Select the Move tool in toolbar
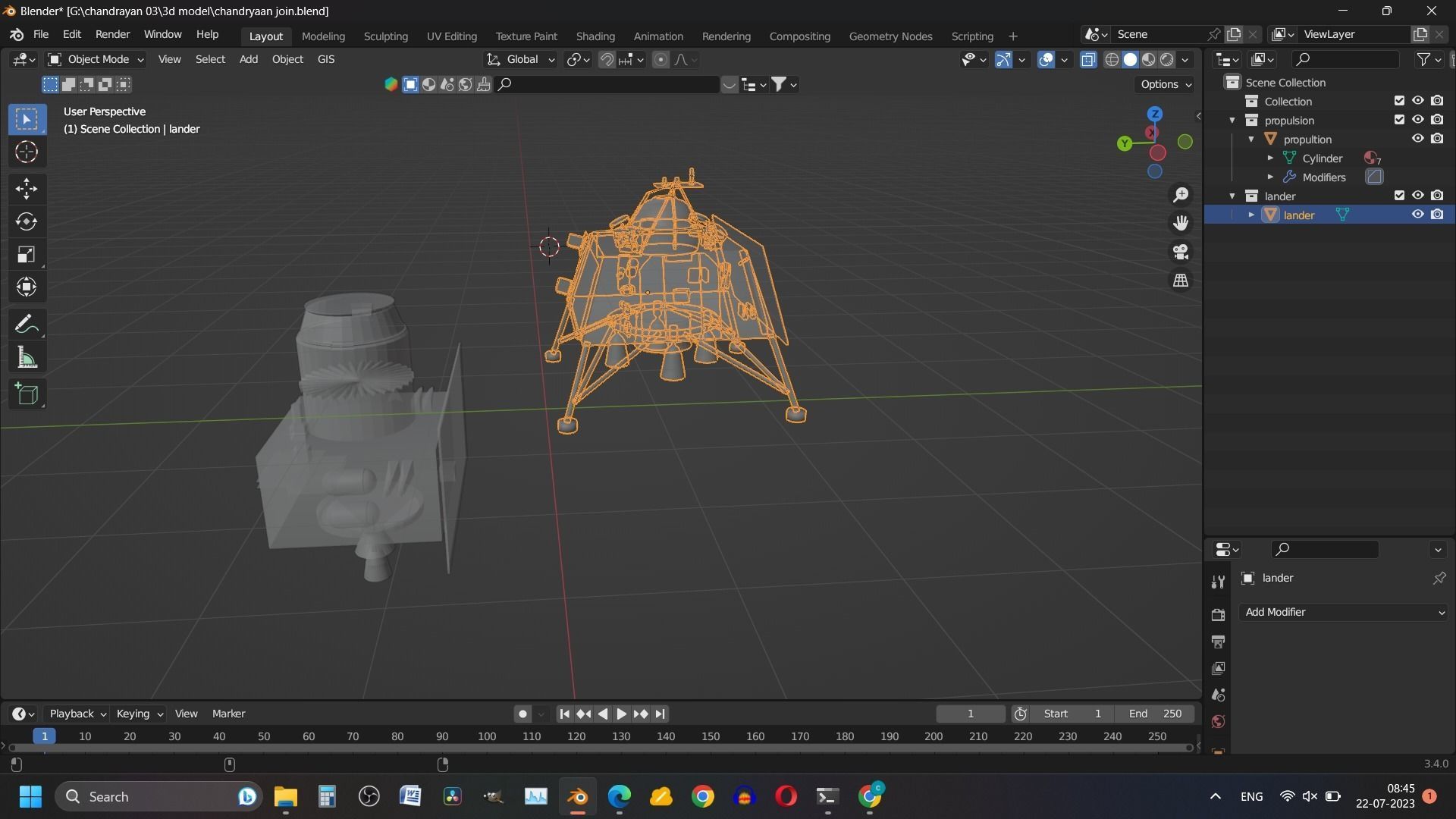Screen dimensions: 1456x819 pos(27,188)
